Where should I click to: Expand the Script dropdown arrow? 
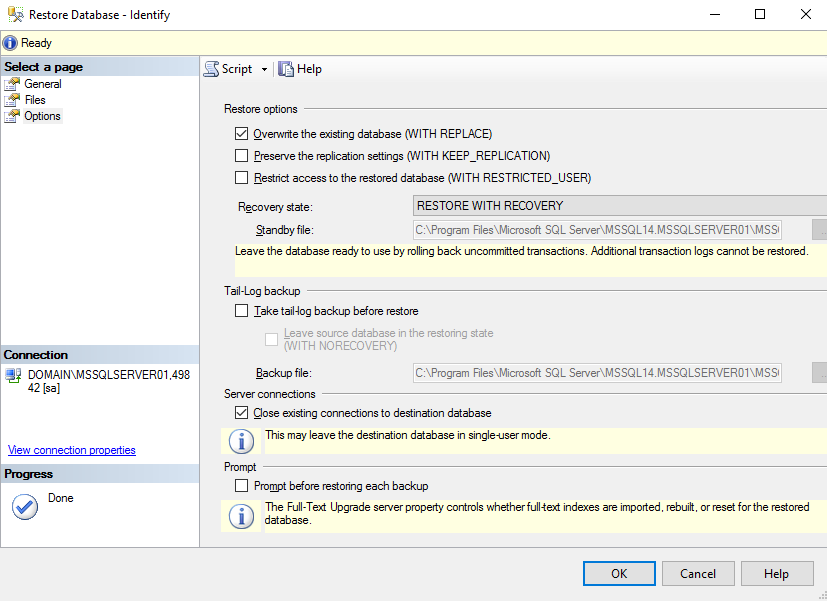pyautogui.click(x=264, y=70)
